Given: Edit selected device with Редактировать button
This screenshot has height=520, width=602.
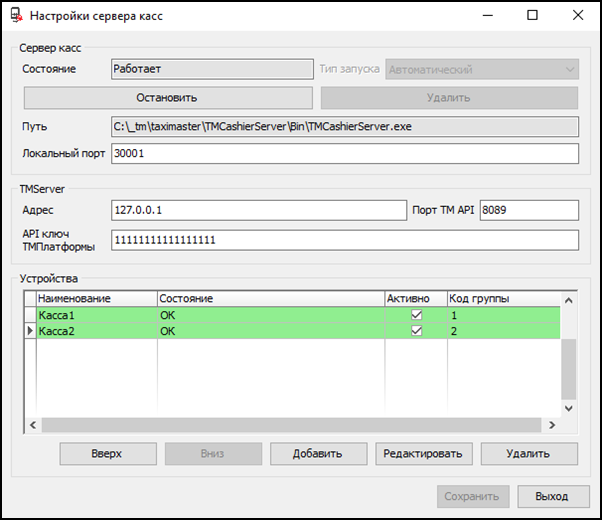Looking at the screenshot, I should (424, 454).
